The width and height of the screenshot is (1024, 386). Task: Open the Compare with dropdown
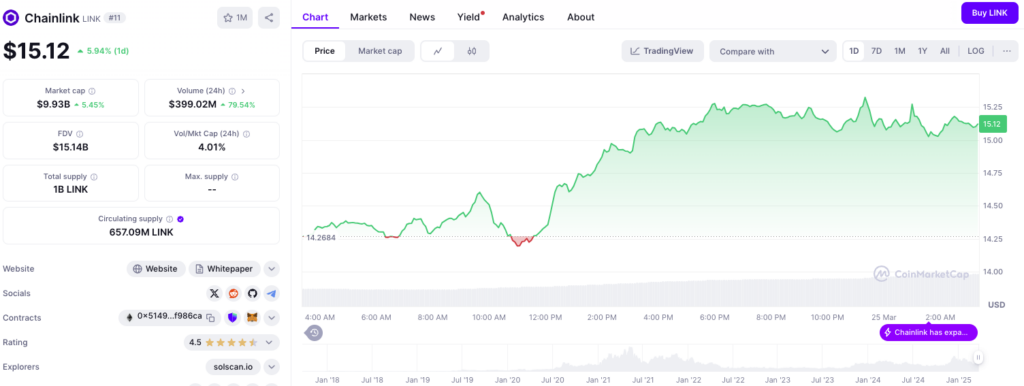tap(773, 51)
